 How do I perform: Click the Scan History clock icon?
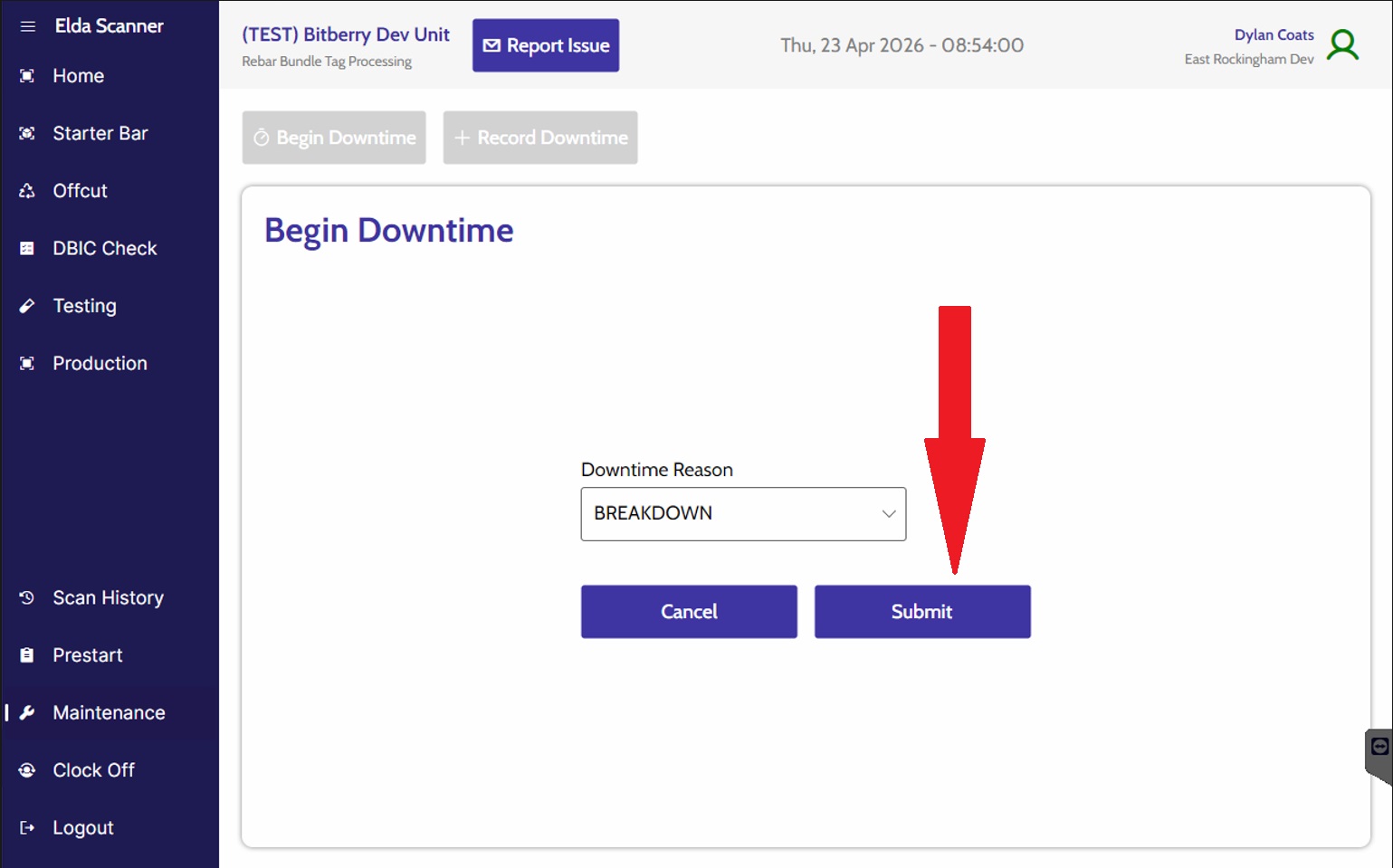(27, 597)
